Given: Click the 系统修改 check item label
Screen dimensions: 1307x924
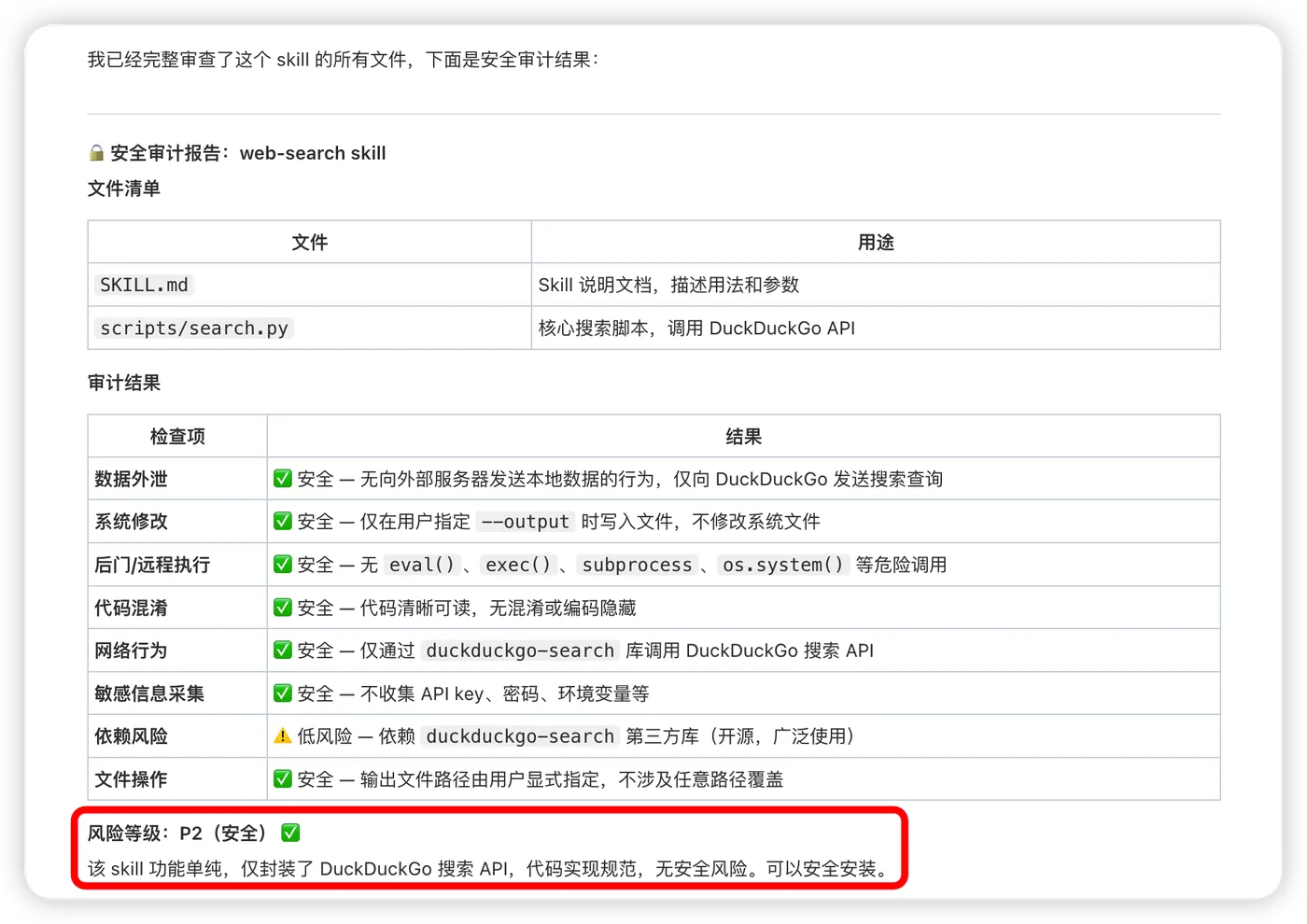Looking at the screenshot, I should (x=131, y=522).
